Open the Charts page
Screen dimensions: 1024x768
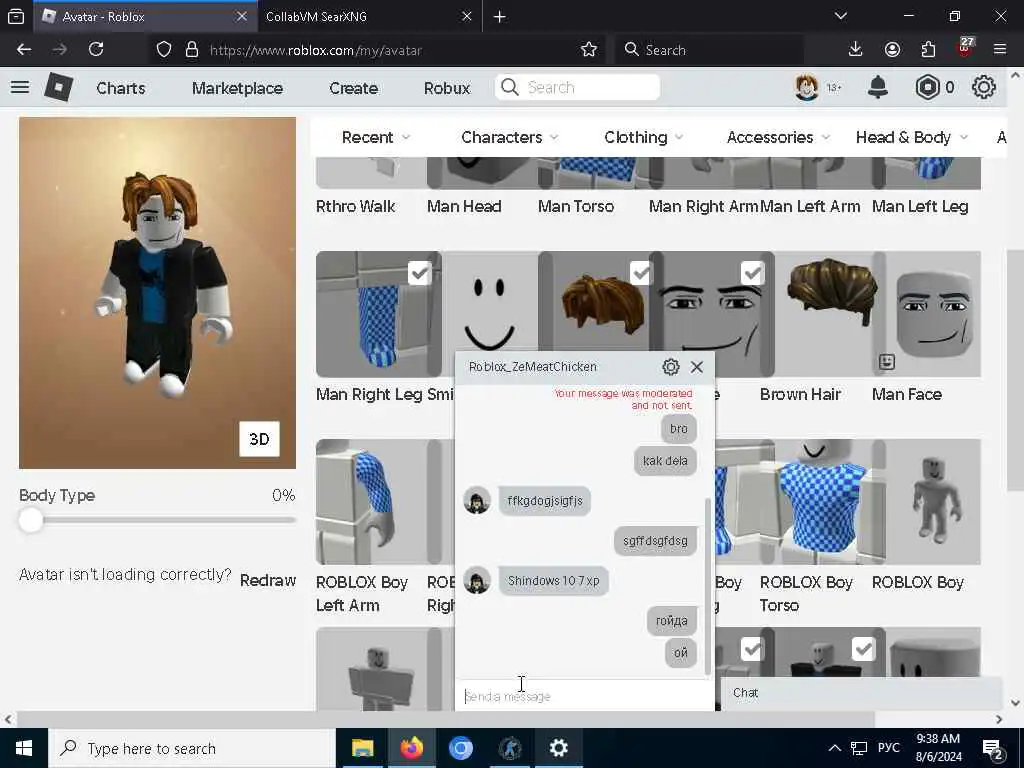(121, 88)
